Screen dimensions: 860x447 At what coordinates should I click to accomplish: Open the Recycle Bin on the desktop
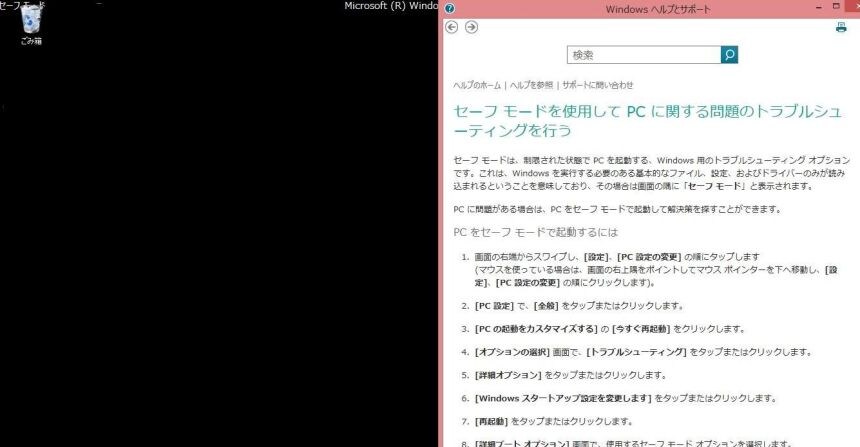(x=31, y=25)
